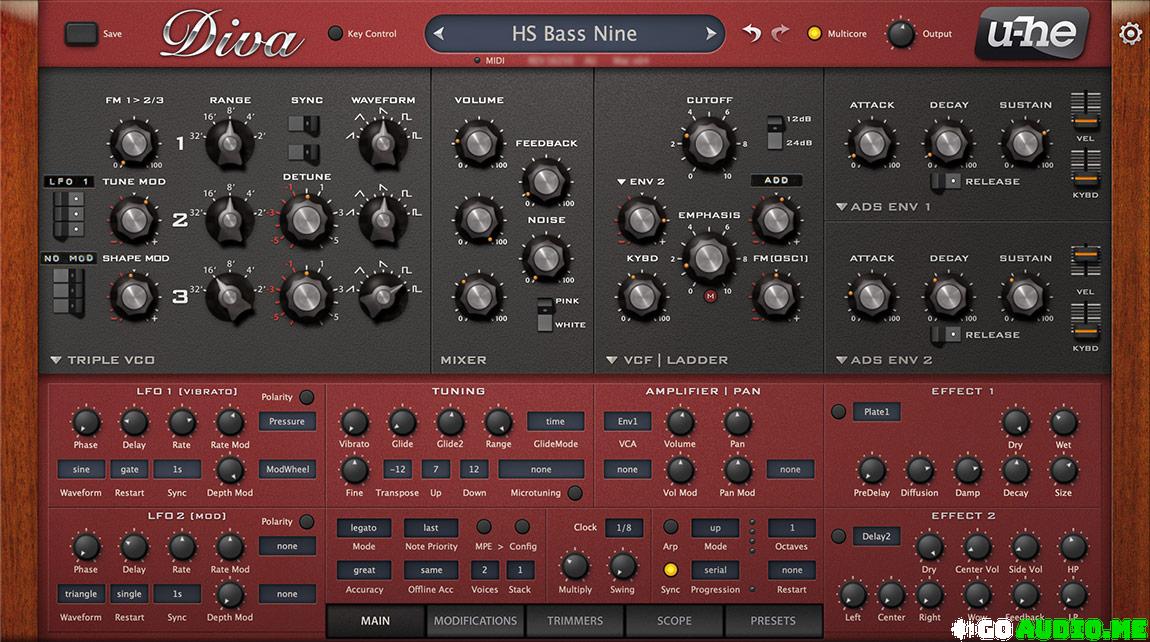Toggle the LFO 2 Polarity button
Viewport: 1150px width, 642px height.
307,522
